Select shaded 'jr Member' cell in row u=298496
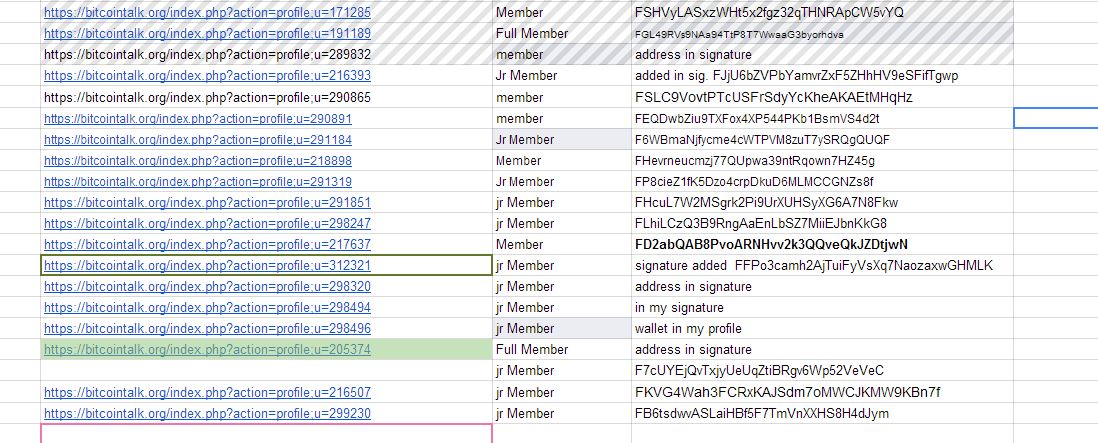This screenshot has width=1098, height=443. click(562, 328)
